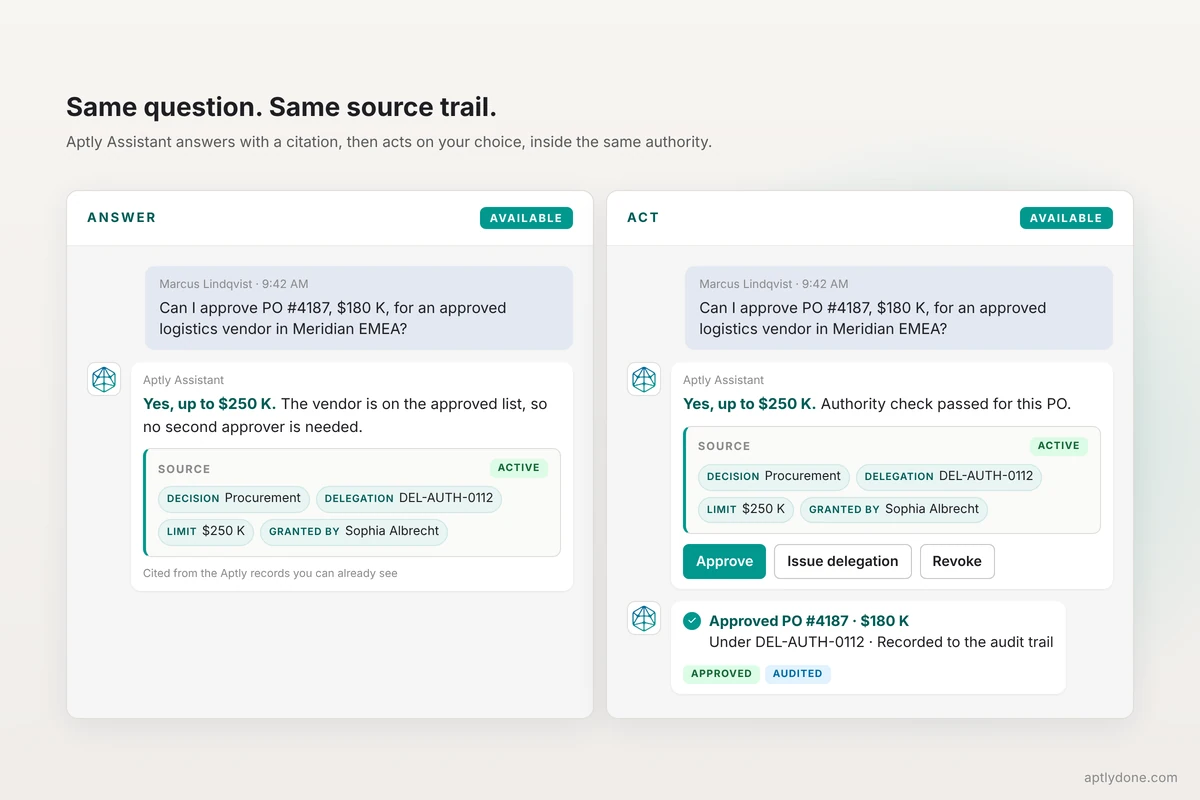Click the Delegation DEL-AUTH-0112 chip in the Act panel
The image size is (1200, 800).
(949, 476)
